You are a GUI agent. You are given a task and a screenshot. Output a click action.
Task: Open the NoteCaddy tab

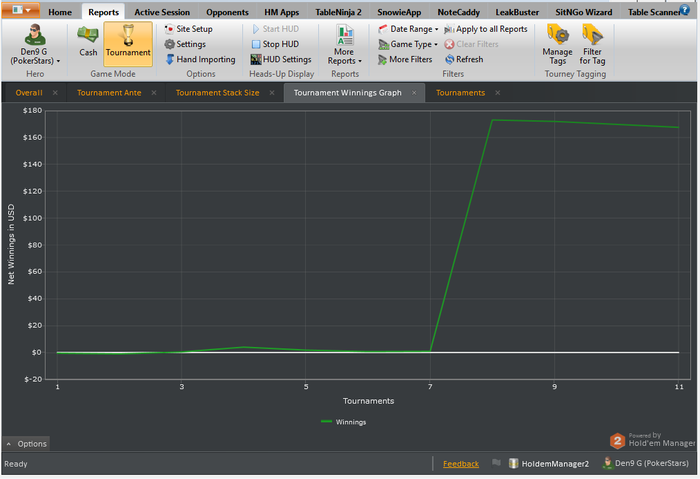458,12
